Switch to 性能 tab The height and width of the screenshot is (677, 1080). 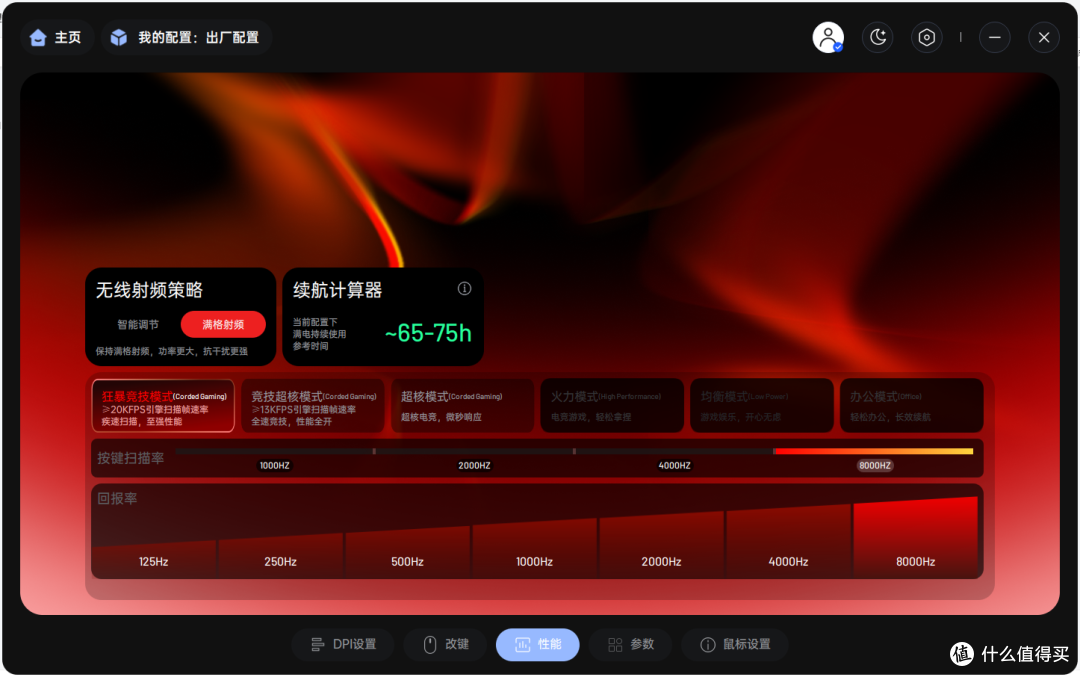pos(537,645)
